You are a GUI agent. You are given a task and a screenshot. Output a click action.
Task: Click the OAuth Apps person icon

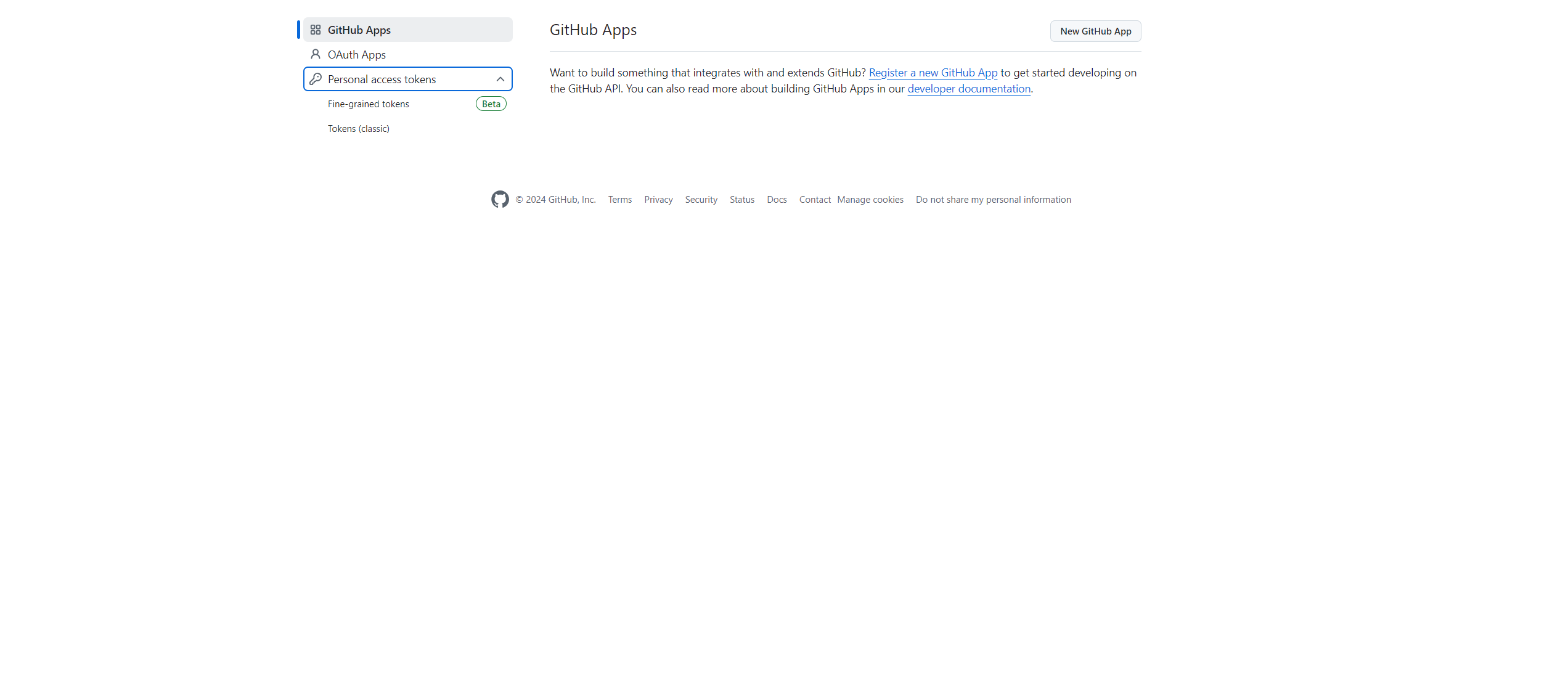[x=316, y=54]
